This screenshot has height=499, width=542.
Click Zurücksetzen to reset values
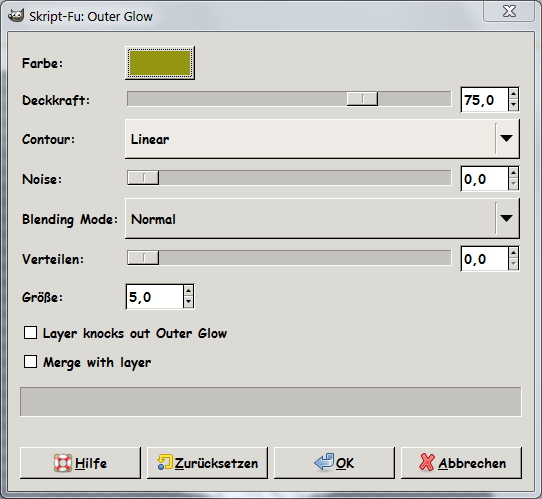(207, 463)
